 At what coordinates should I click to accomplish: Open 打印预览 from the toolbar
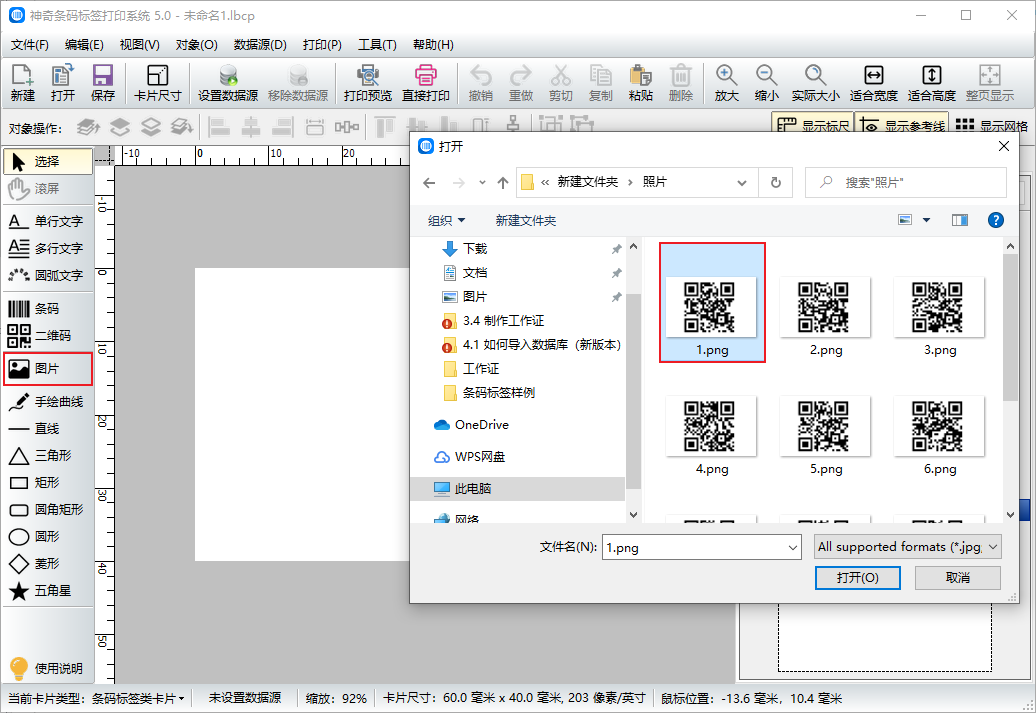(367, 83)
